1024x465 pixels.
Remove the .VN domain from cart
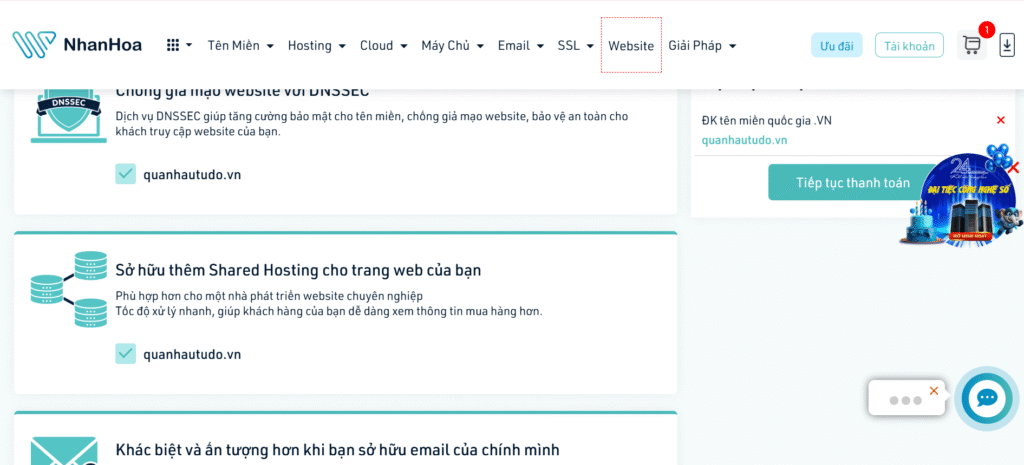pos(1000,120)
